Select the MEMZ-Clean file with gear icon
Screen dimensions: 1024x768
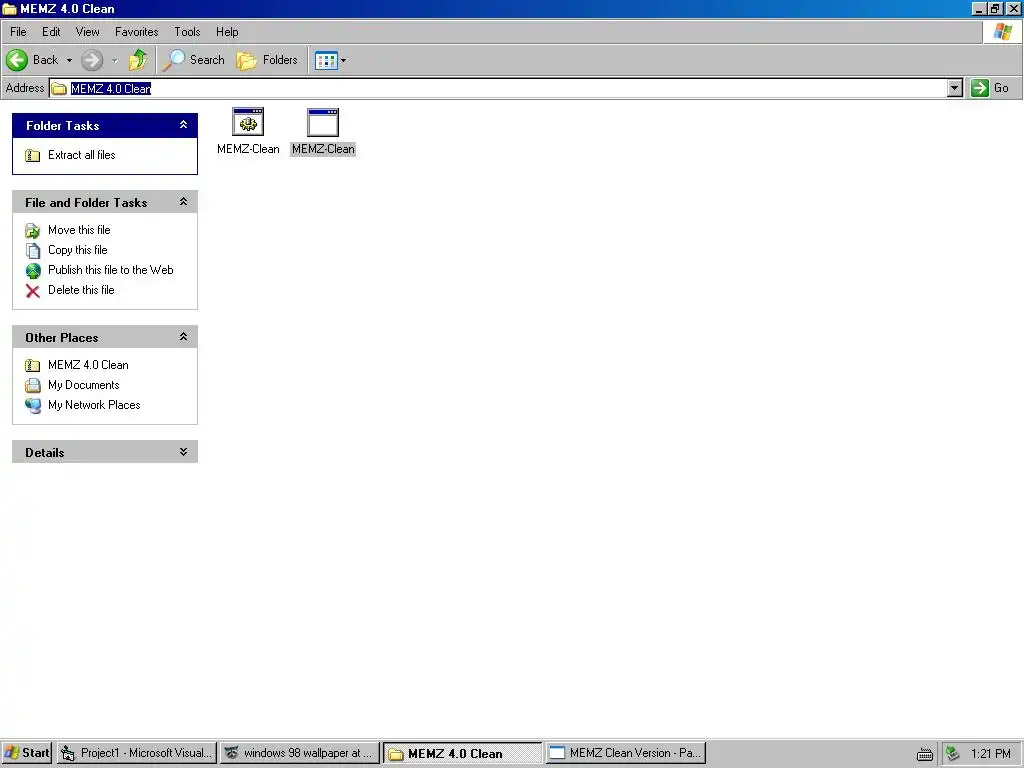(248, 131)
